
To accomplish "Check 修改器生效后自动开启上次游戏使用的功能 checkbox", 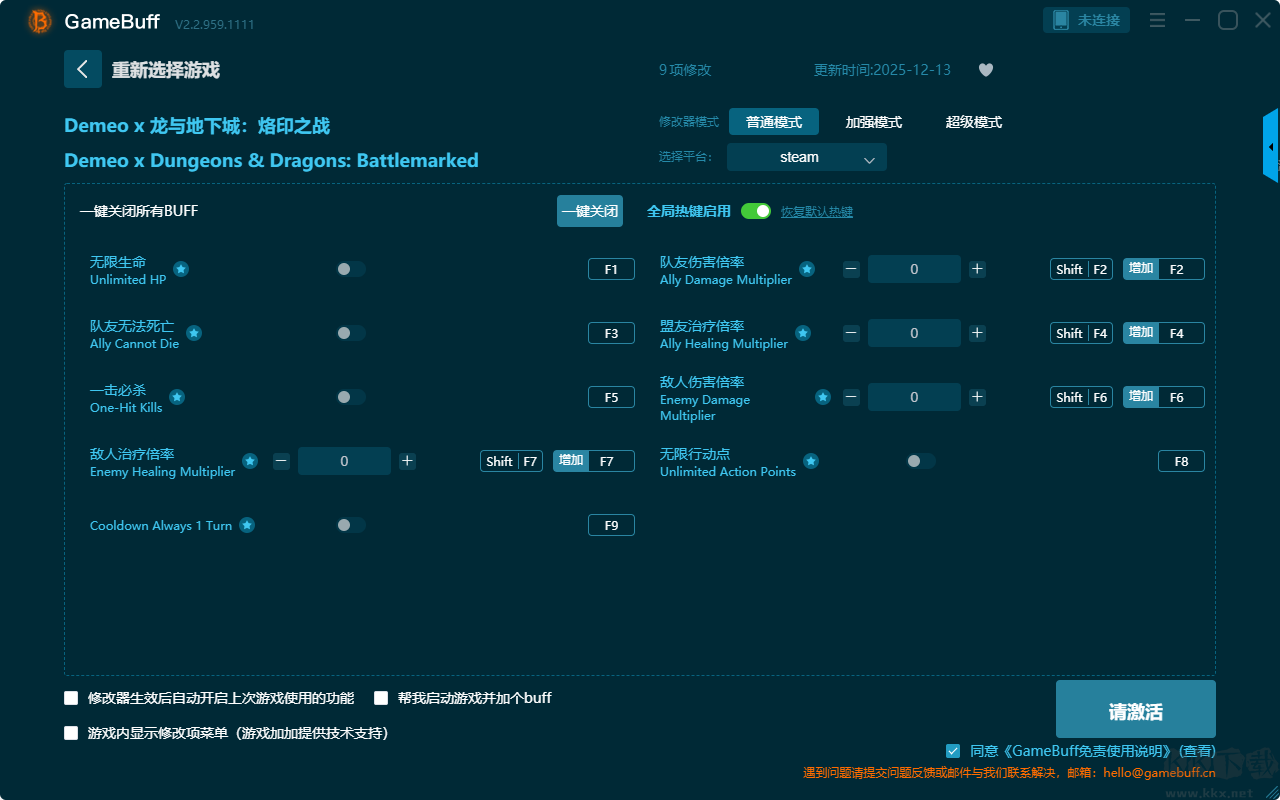I will point(71,698).
